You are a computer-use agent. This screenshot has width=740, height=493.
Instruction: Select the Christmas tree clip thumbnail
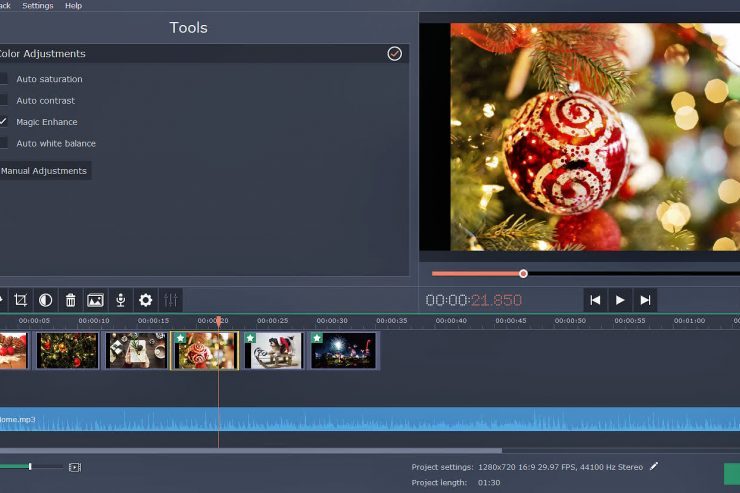[67, 351]
